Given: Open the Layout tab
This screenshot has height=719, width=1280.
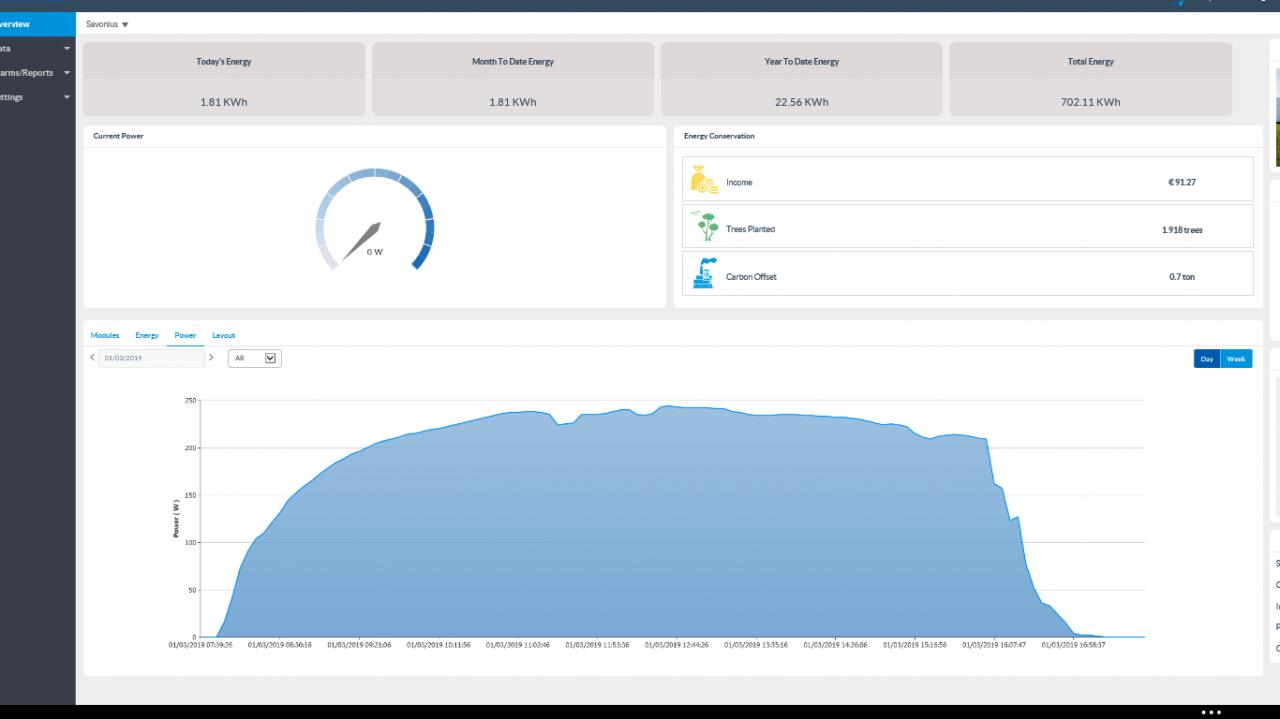Looking at the screenshot, I should coord(223,335).
